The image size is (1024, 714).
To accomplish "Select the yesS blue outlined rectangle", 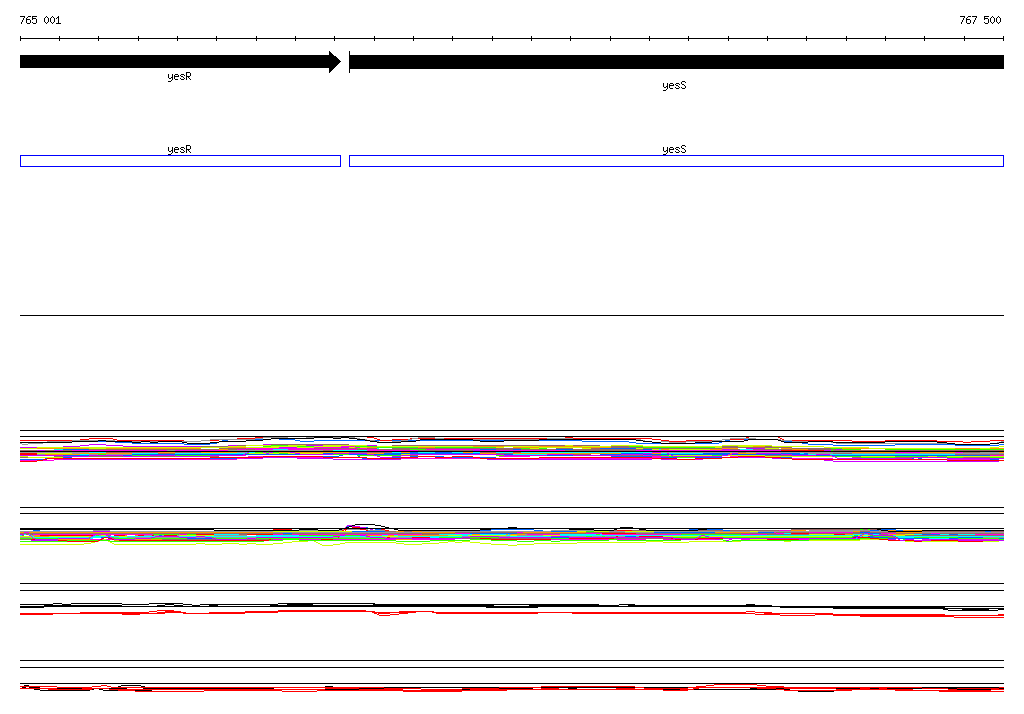I will (677, 161).
